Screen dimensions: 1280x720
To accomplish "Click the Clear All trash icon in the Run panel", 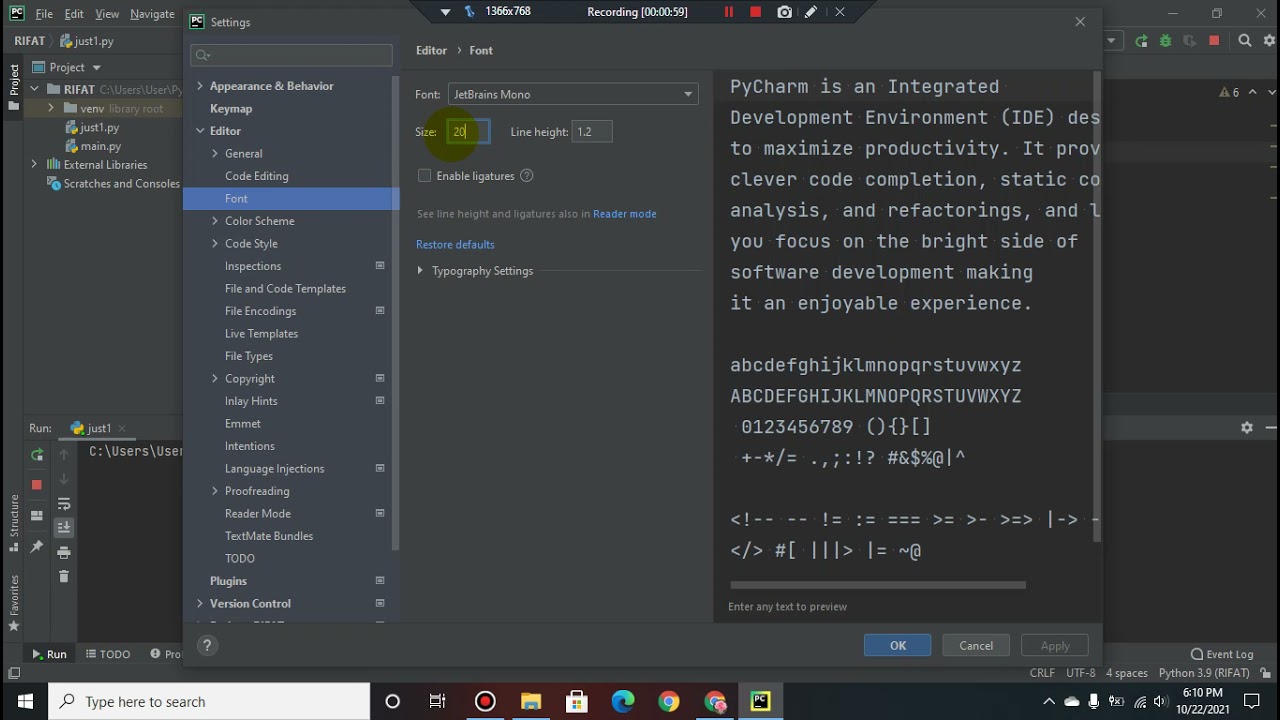I will point(64,576).
